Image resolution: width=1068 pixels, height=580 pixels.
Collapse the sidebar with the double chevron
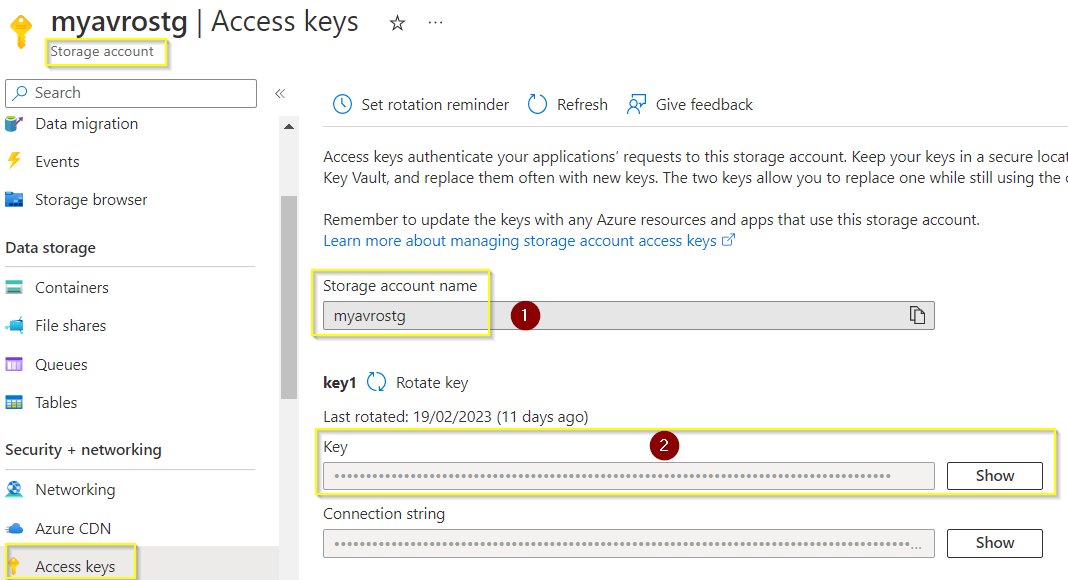point(280,93)
